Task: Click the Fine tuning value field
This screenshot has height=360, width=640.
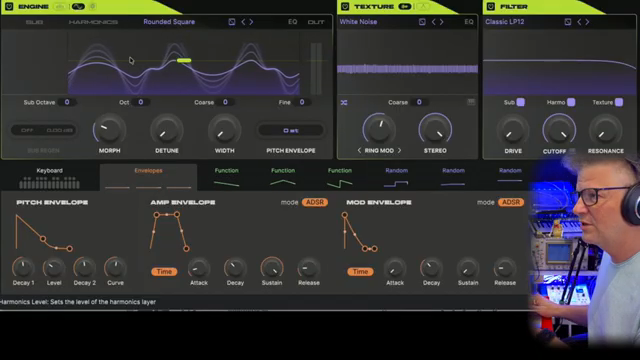Action: coord(302,102)
